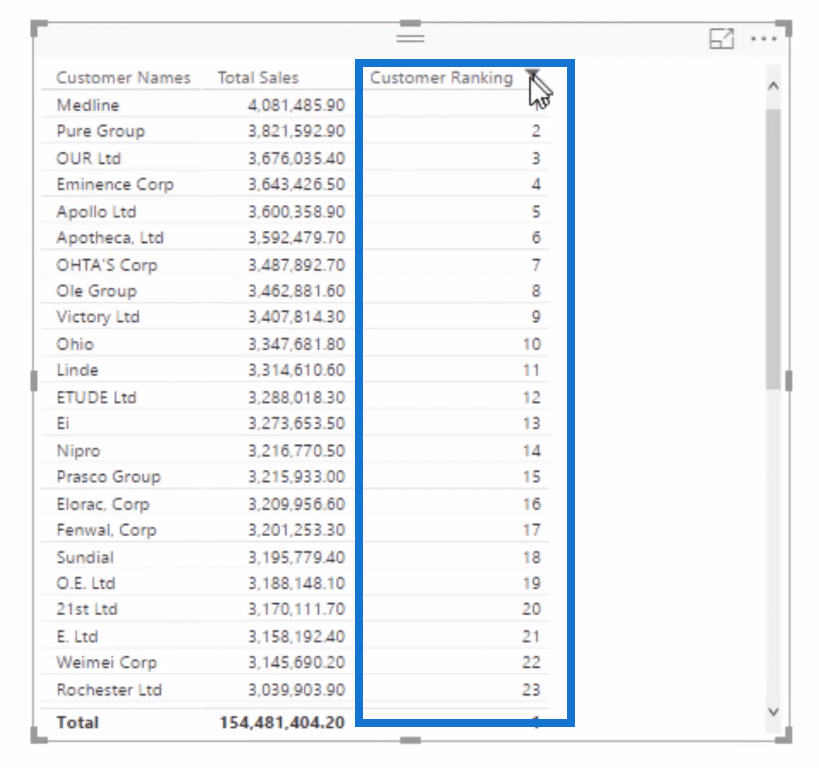Click the Focus mode icon
This screenshot has height=768, width=819.
point(721,39)
